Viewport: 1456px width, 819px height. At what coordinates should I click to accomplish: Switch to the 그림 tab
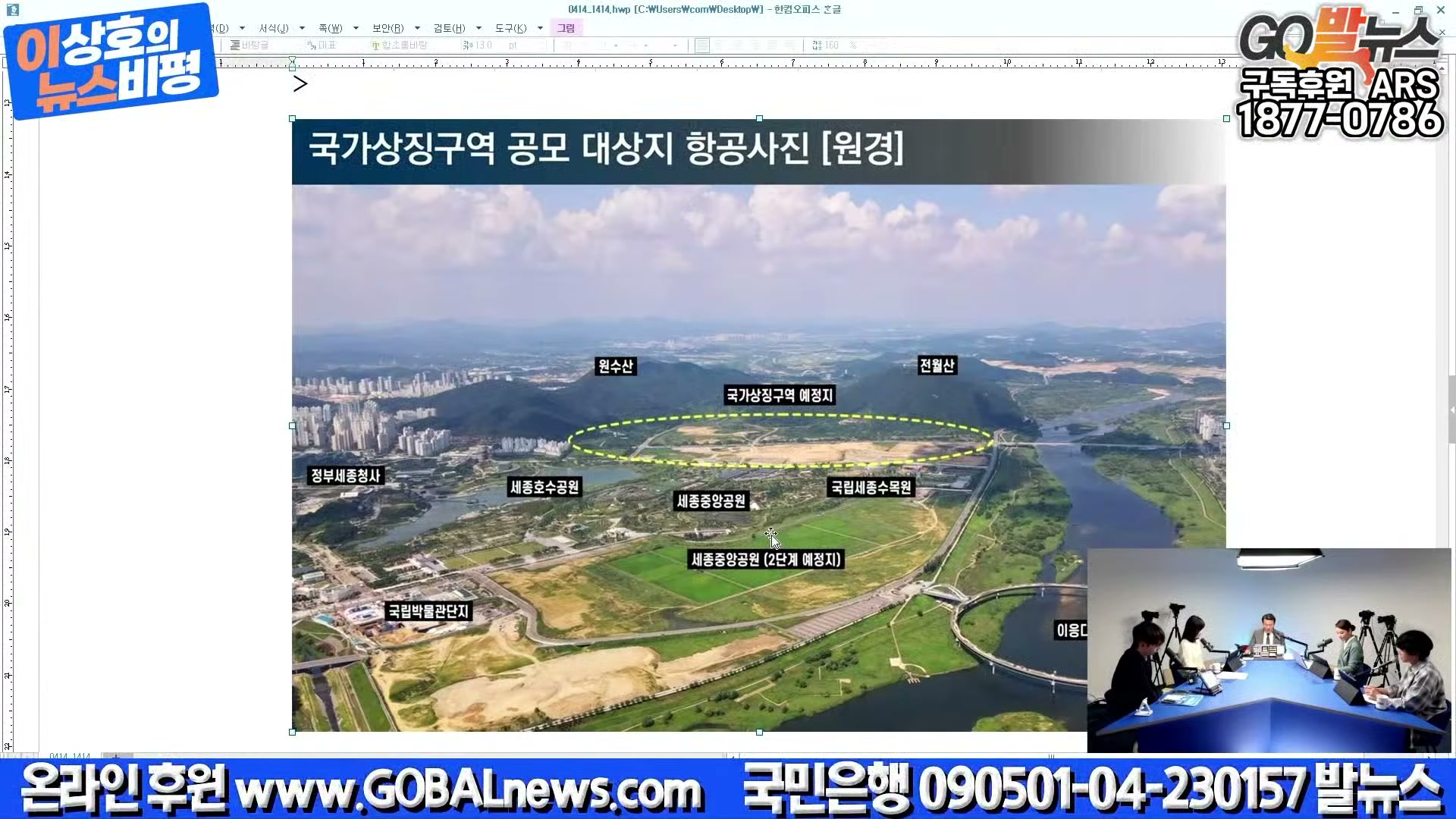click(566, 28)
